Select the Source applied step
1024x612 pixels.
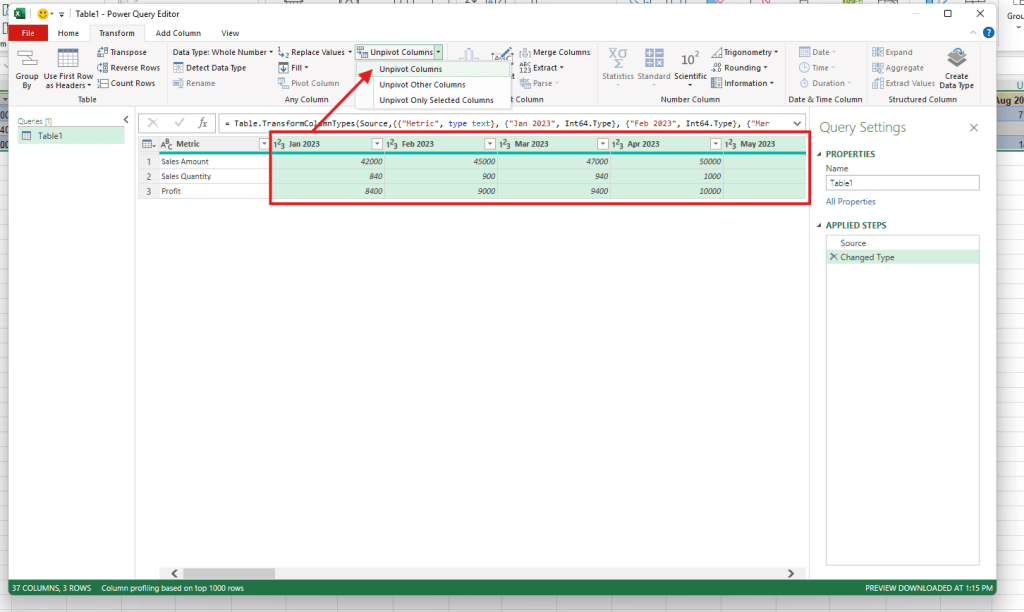point(853,243)
